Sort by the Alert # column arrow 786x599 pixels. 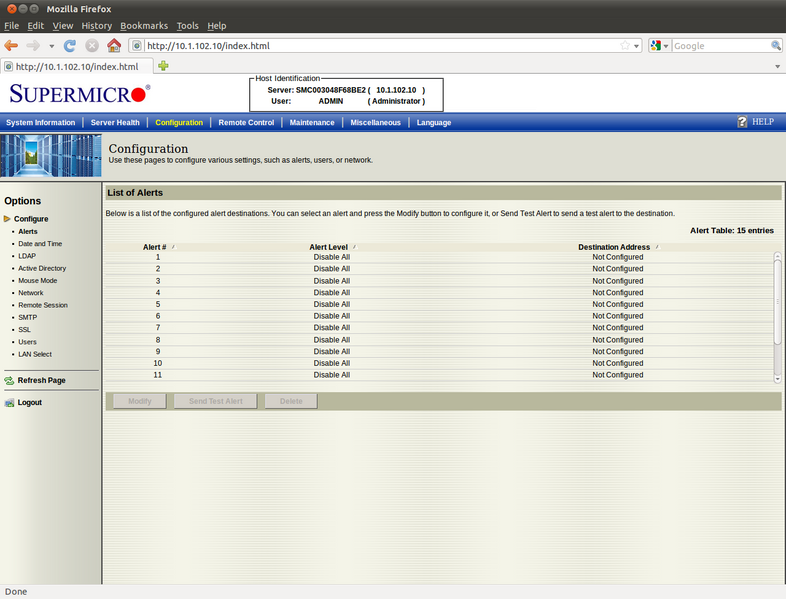pyautogui.click(x=174, y=247)
